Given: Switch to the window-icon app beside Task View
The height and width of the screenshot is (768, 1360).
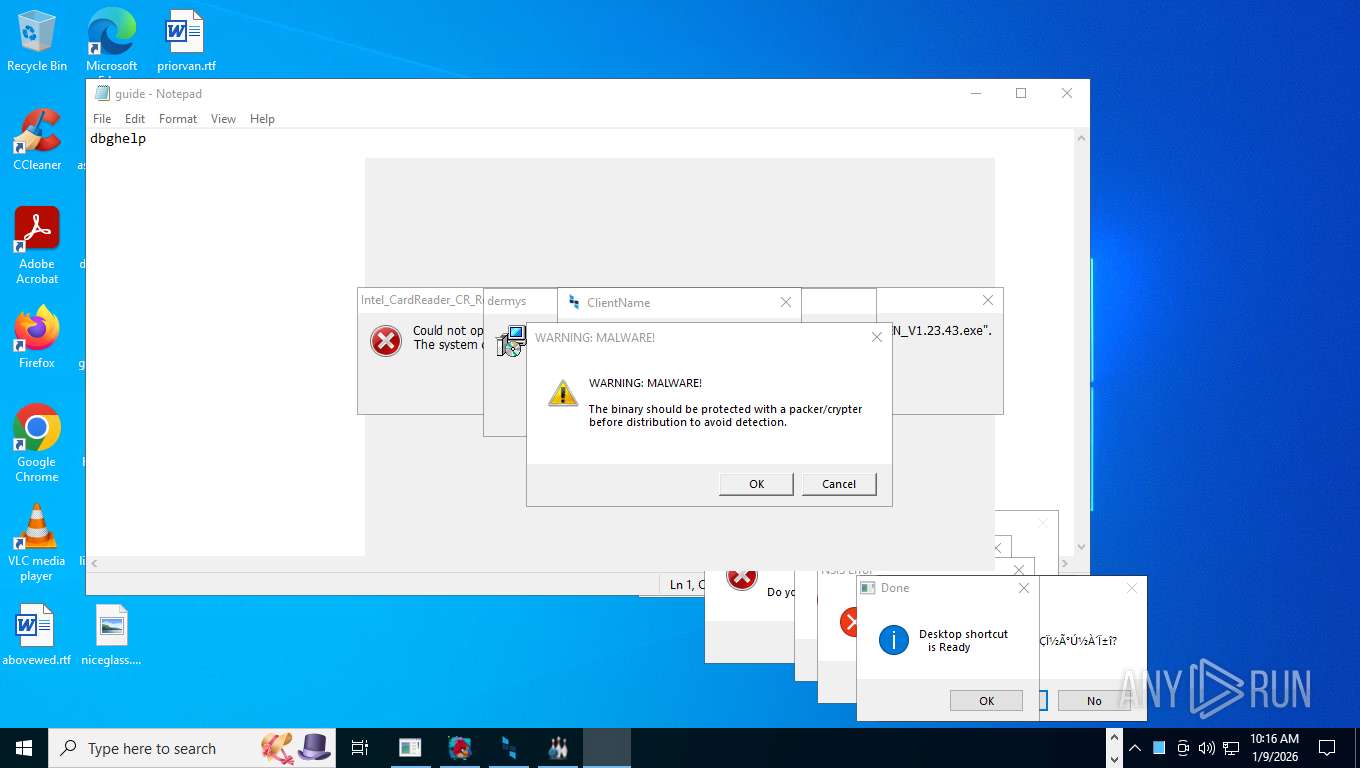Looking at the screenshot, I should (410, 748).
